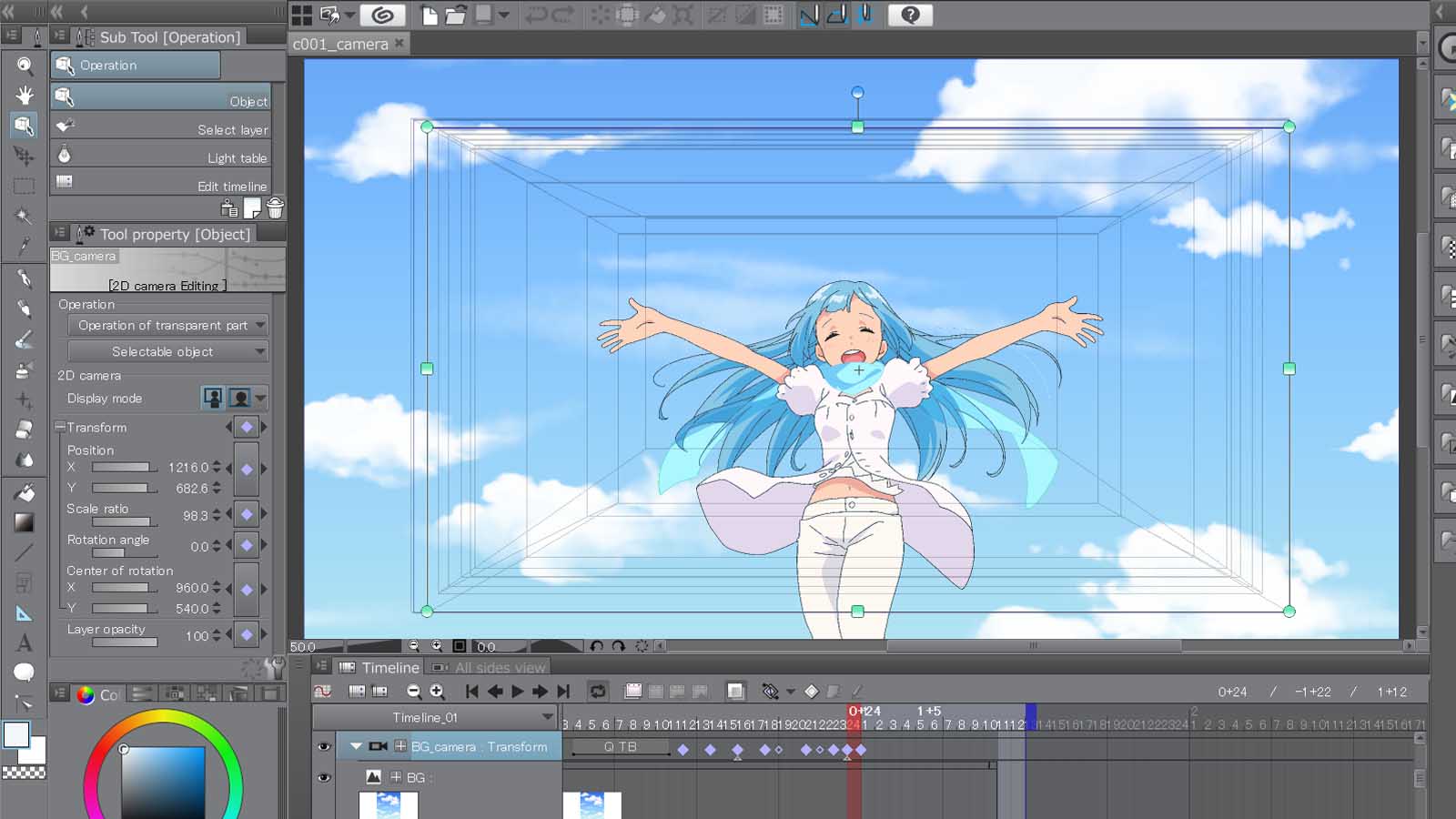Select the rectangular Selection area tool
The height and width of the screenshot is (819, 1456).
[25, 187]
